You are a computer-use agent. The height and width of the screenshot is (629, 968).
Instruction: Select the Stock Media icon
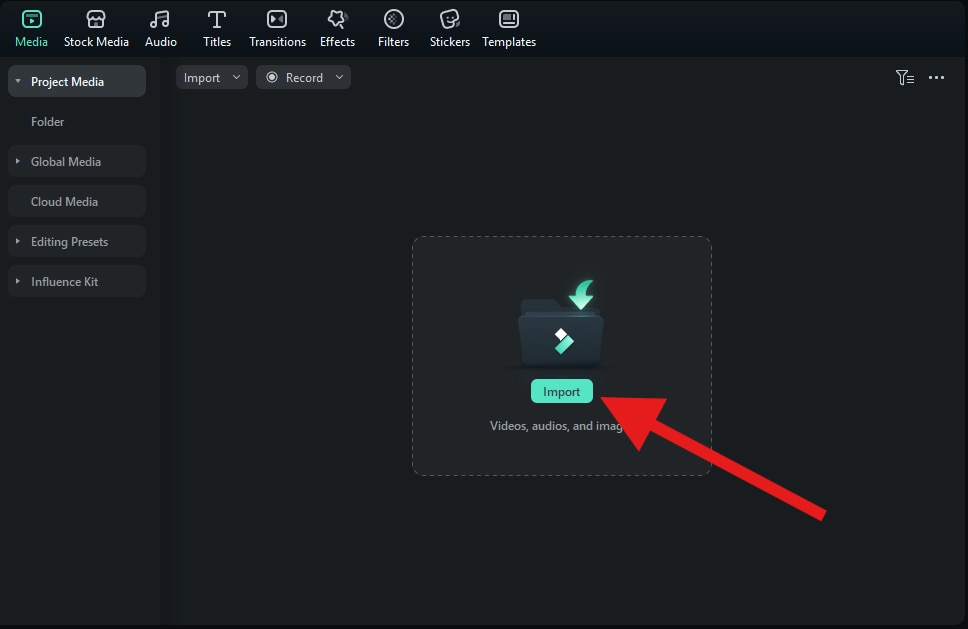pyautogui.click(x=96, y=18)
